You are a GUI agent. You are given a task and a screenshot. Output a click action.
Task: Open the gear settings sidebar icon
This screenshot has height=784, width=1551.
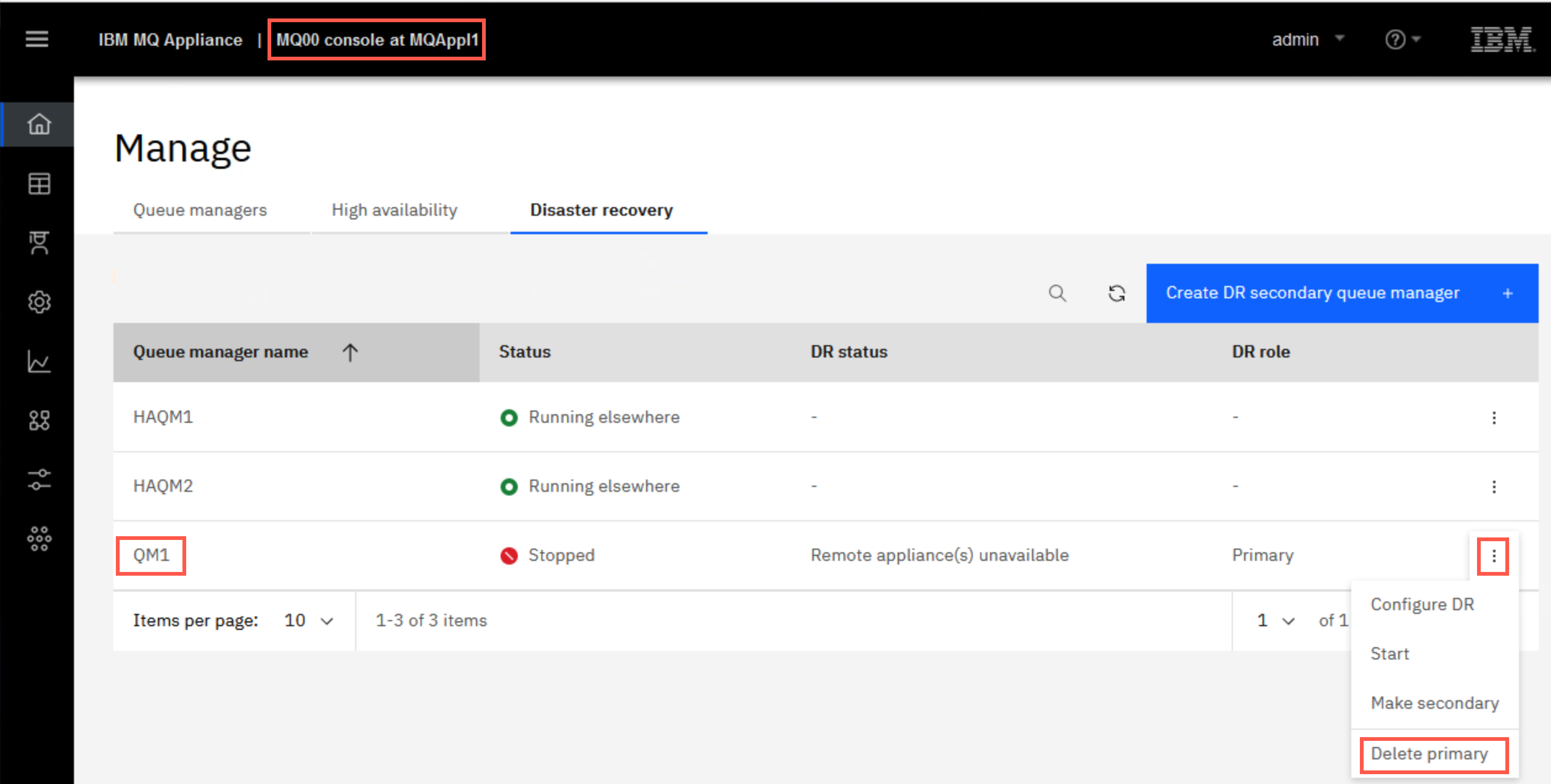[39, 302]
